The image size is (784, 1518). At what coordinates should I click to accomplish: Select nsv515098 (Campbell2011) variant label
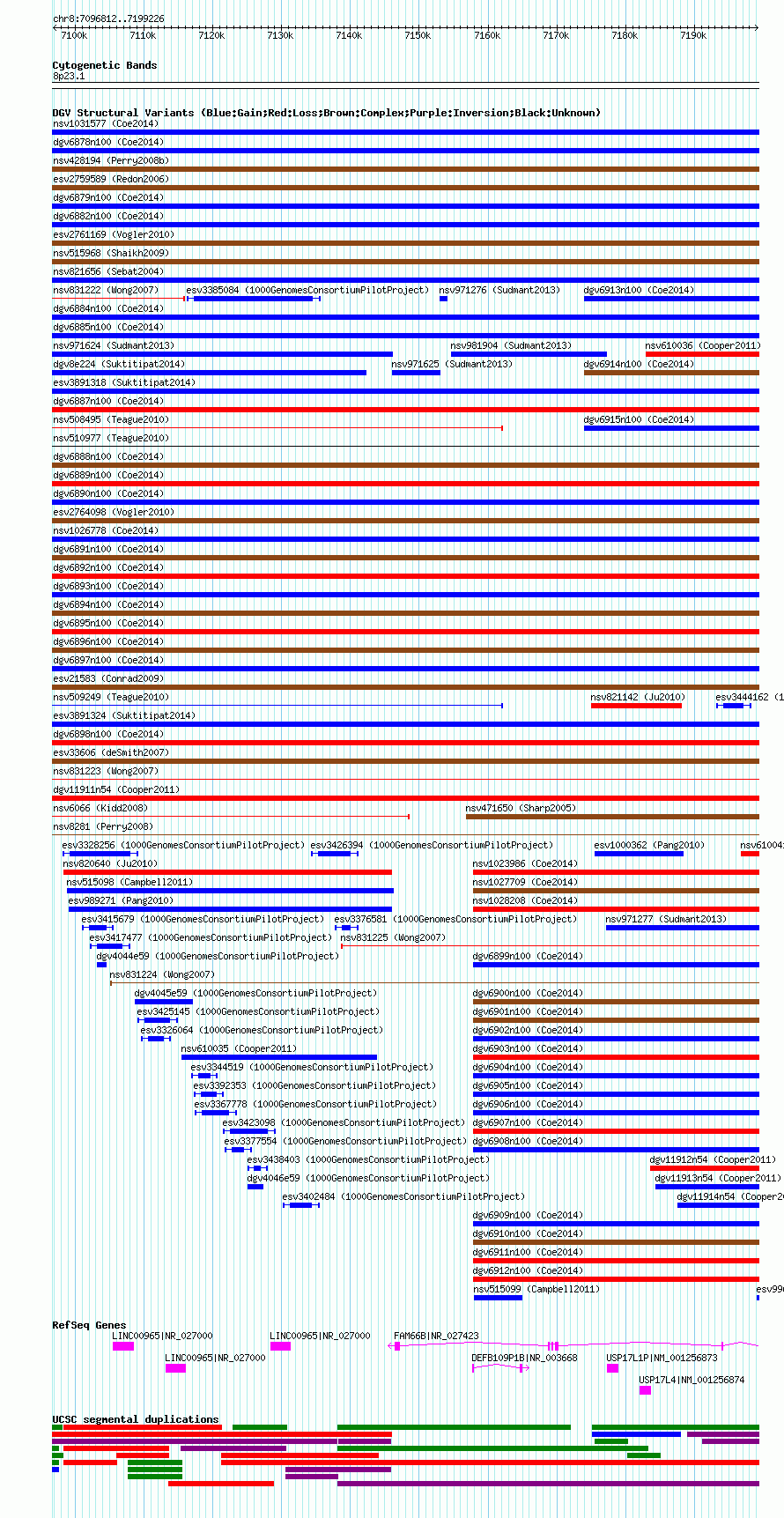click(129, 882)
